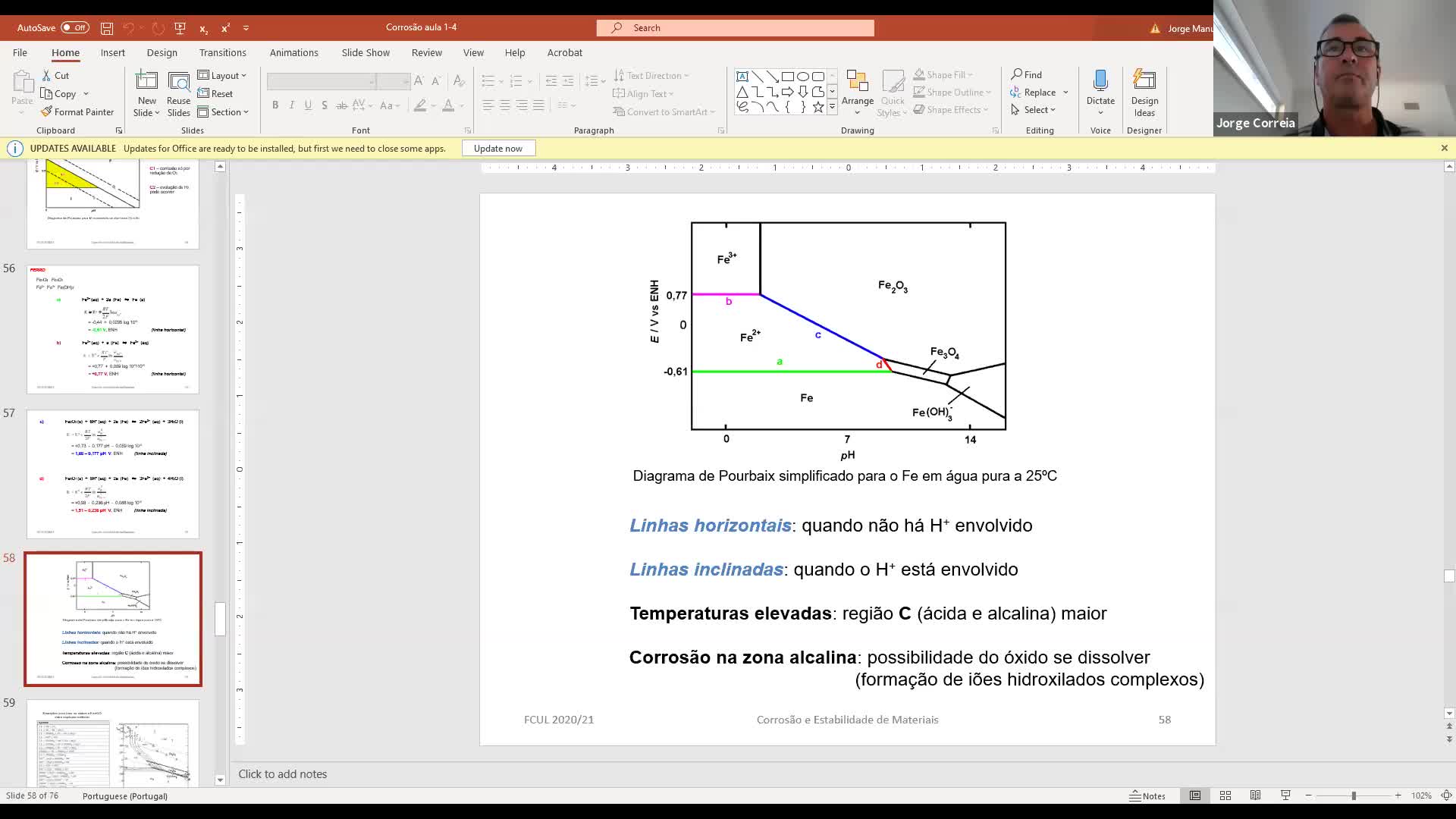Click the Save icon in title bar
Viewport: 1456px width, 819px height.
[107, 28]
